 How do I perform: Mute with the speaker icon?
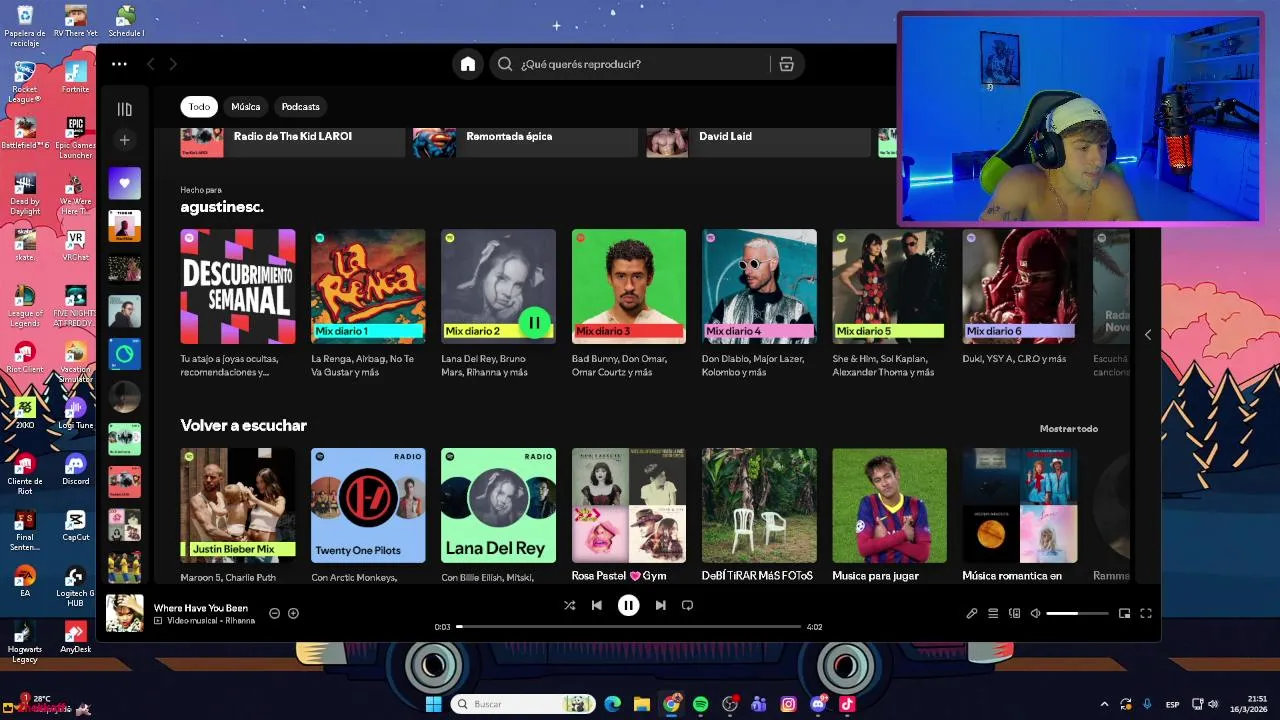click(x=1035, y=613)
